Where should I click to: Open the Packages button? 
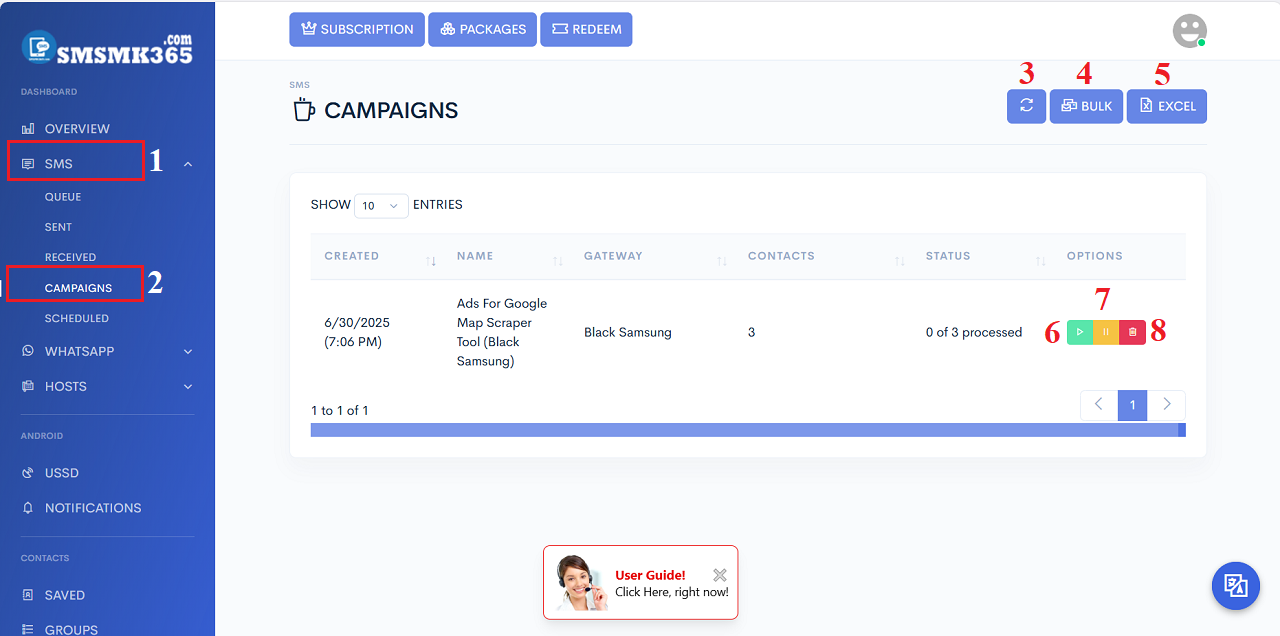(483, 29)
